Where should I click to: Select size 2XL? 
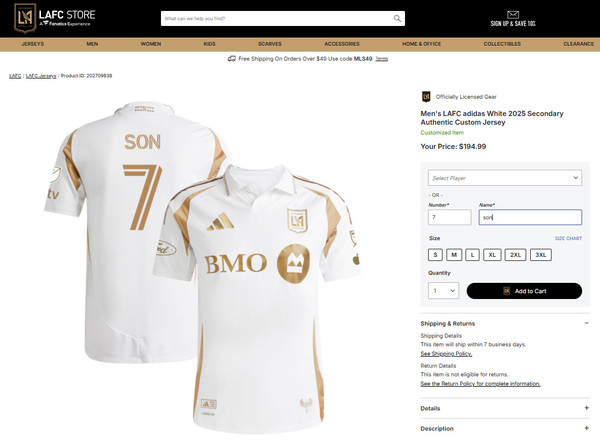coord(515,255)
